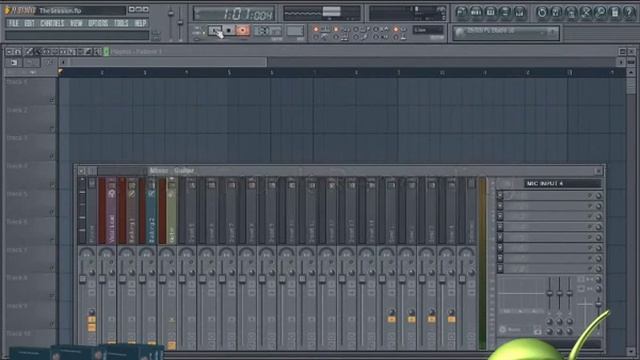Click the render/export tools icon

coord(586,12)
